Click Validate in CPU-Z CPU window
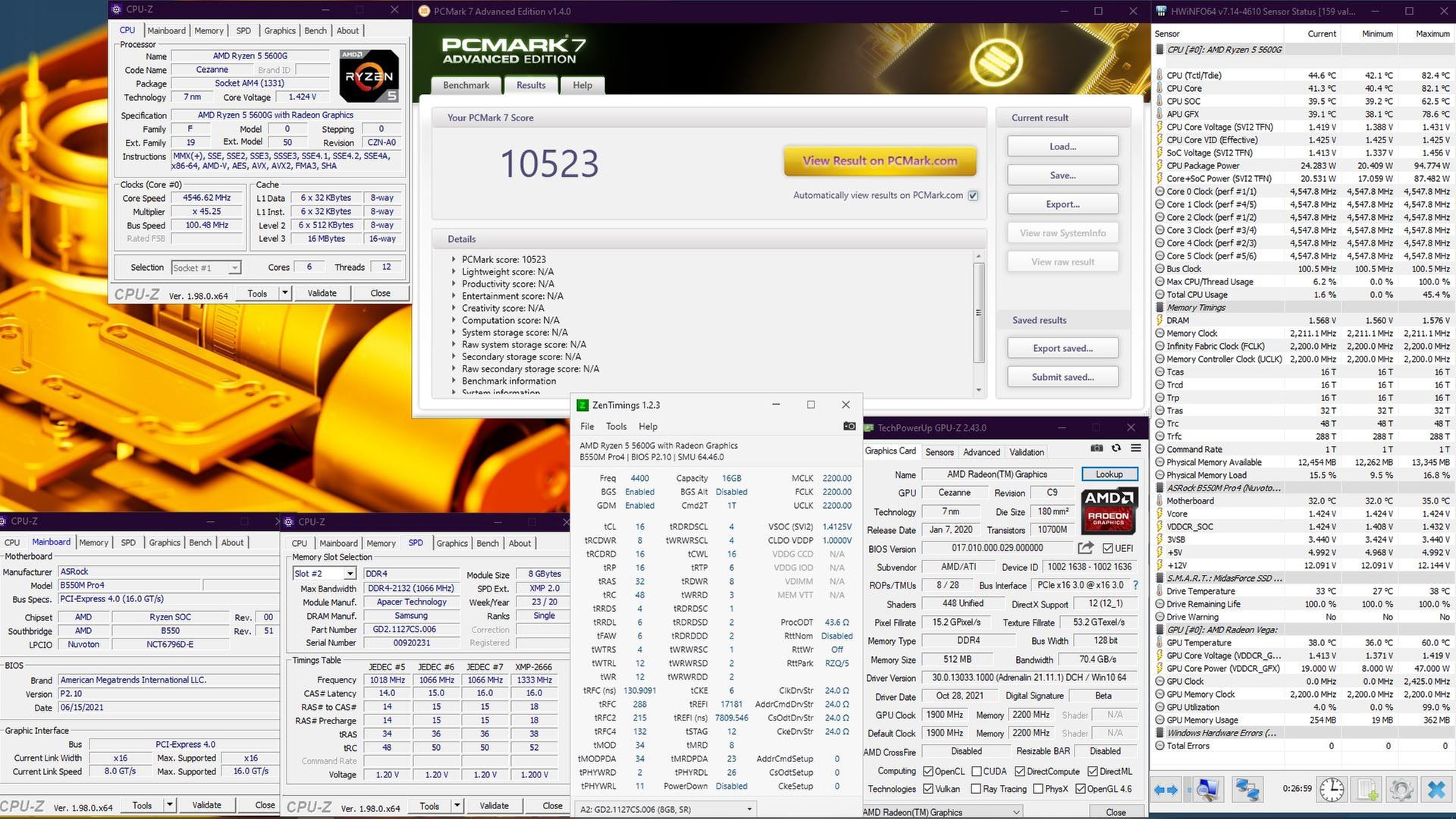The height and width of the screenshot is (819, 1456). click(x=322, y=293)
